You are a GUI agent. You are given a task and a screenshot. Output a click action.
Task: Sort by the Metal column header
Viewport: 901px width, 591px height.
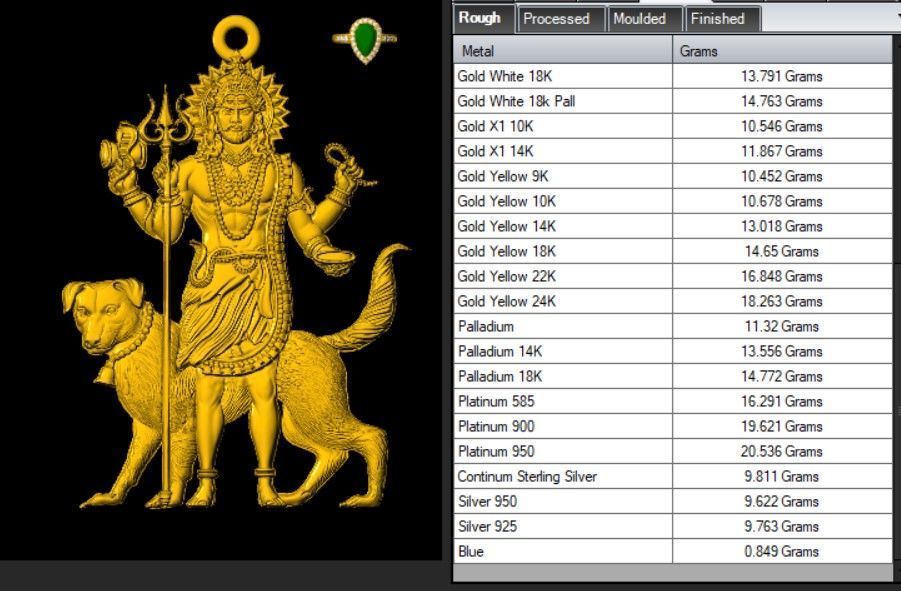[563, 51]
